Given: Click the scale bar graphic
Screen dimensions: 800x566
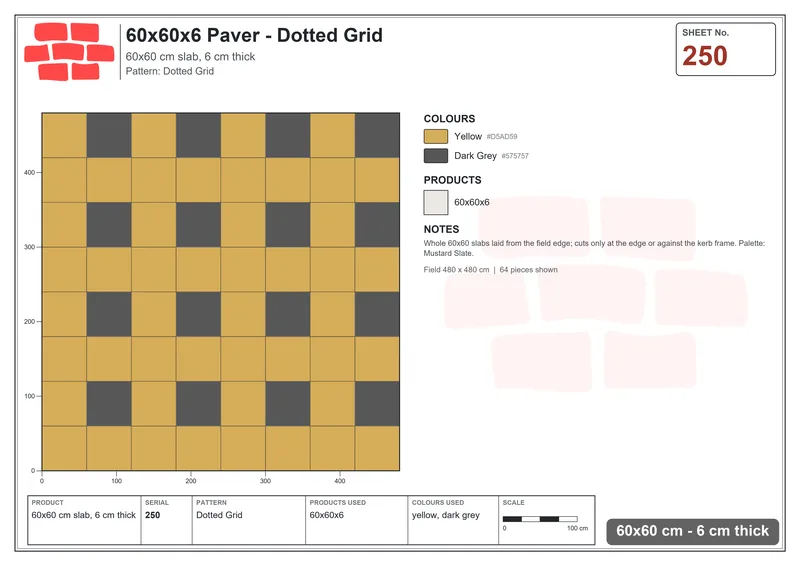Looking at the screenshot, I should point(540,519).
